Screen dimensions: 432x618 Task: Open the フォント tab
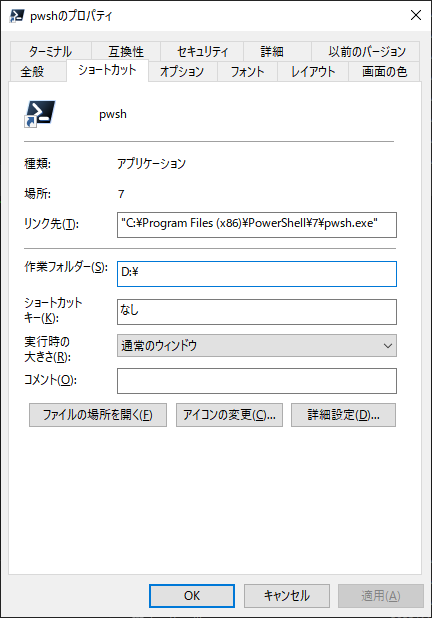click(x=247, y=71)
